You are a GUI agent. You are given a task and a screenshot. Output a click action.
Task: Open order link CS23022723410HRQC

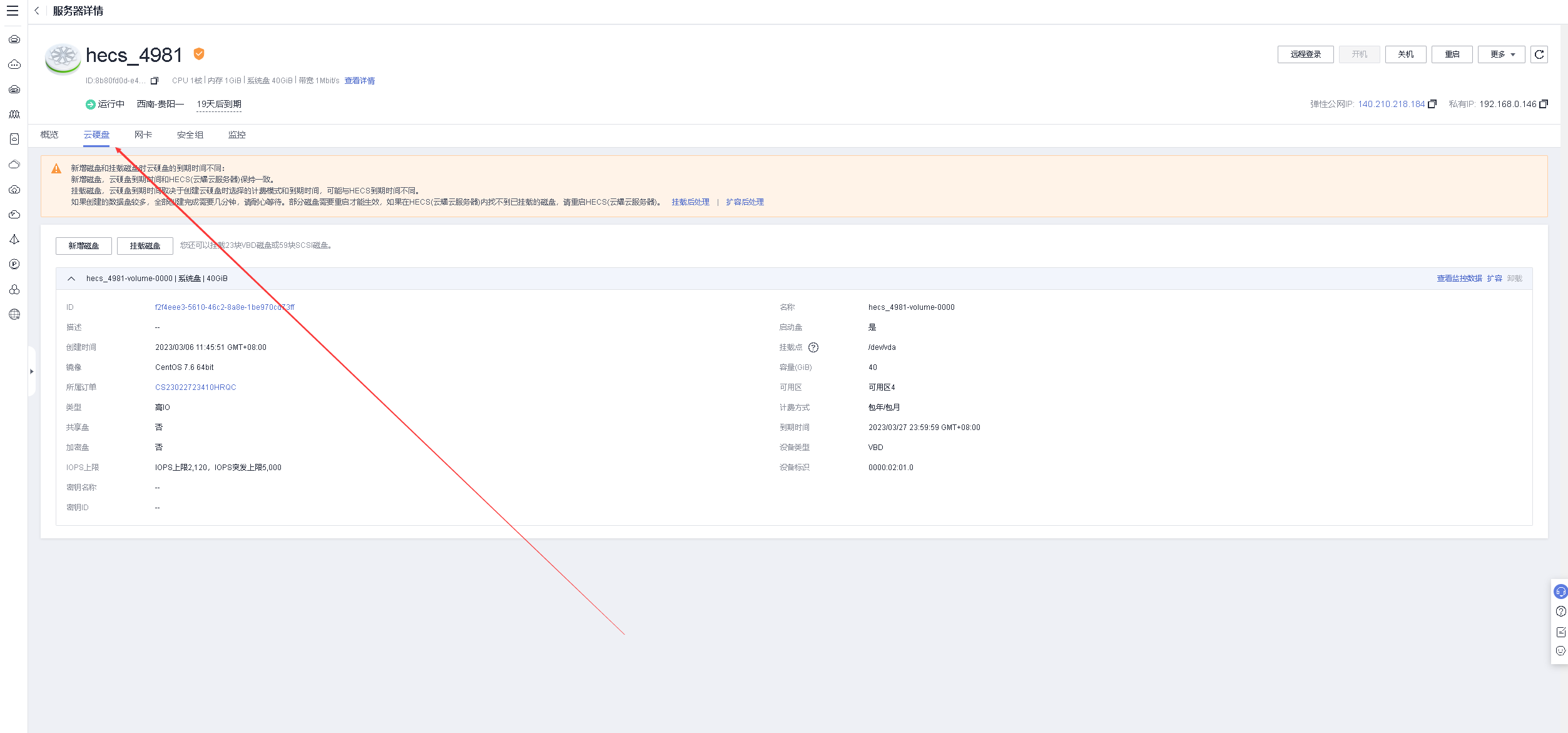point(195,387)
